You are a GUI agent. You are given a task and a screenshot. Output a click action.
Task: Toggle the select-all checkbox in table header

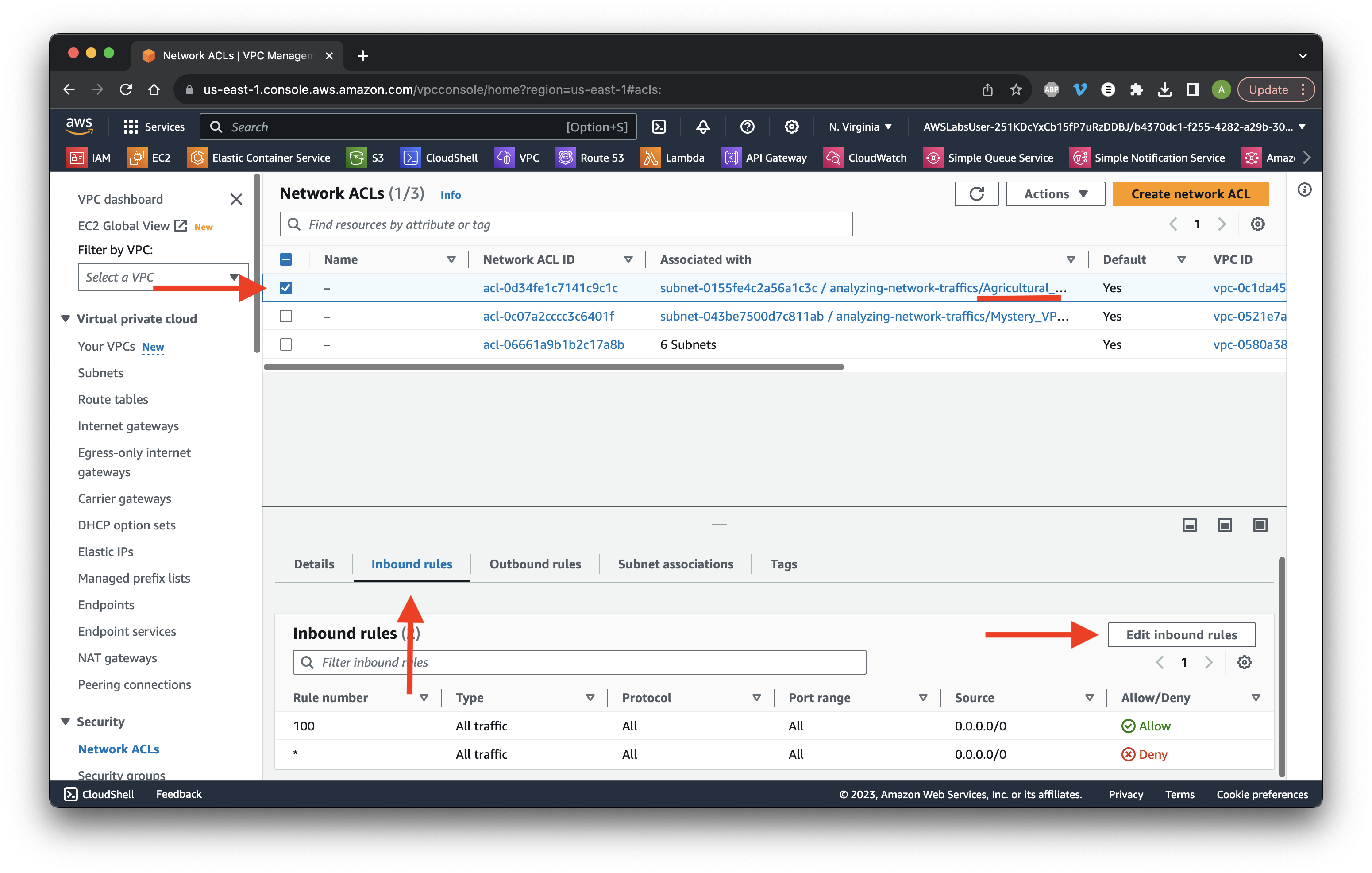286,259
